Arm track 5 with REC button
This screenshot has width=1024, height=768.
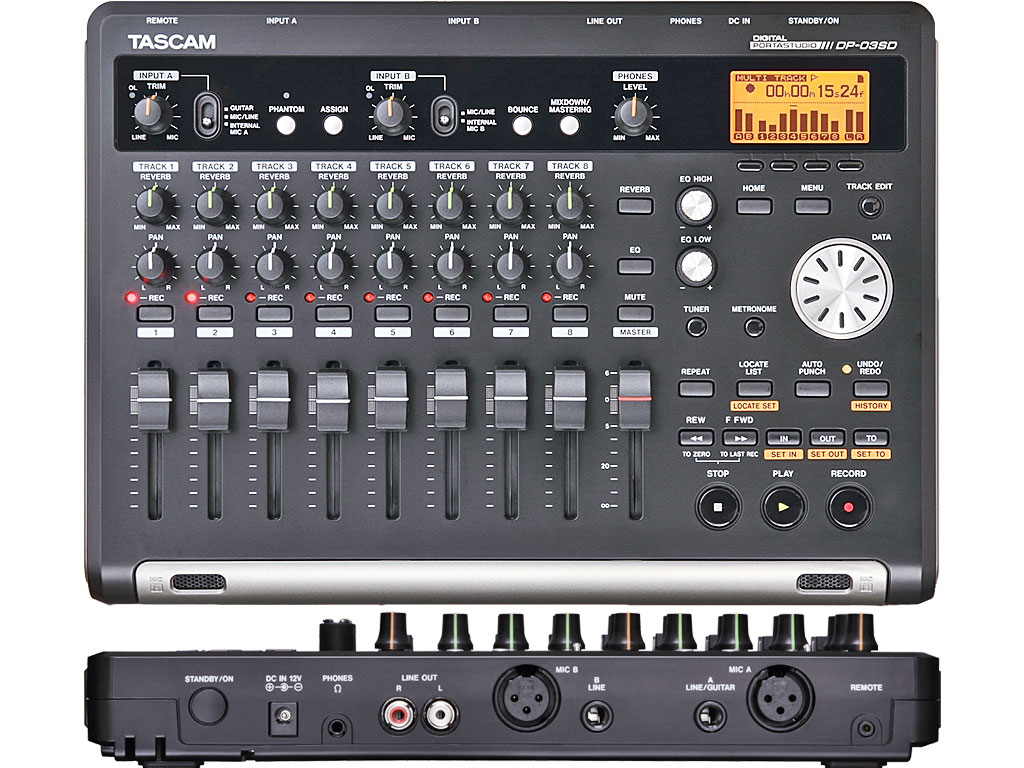pyautogui.click(x=392, y=313)
